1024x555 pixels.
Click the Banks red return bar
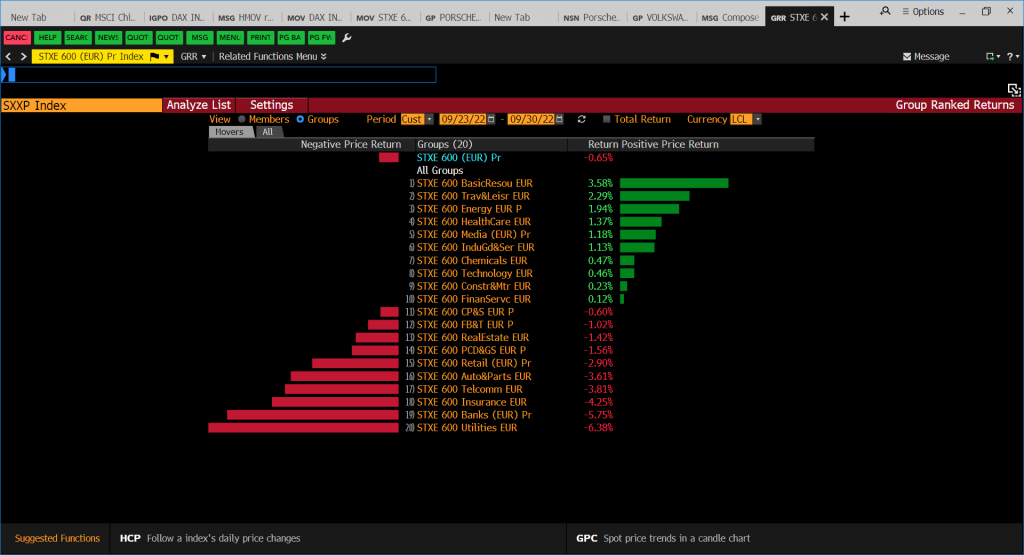[313, 415]
